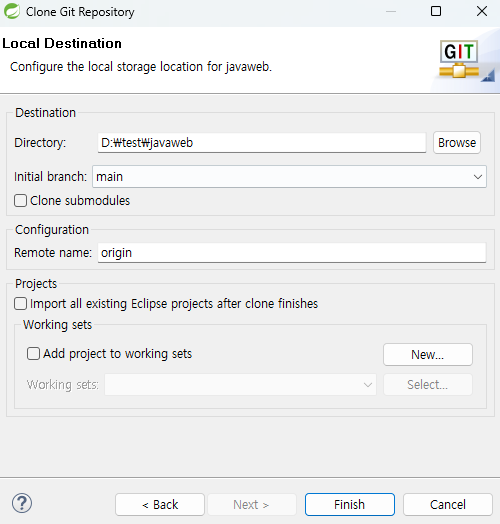
Task: Click the Directory path input field
Action: coord(262,143)
